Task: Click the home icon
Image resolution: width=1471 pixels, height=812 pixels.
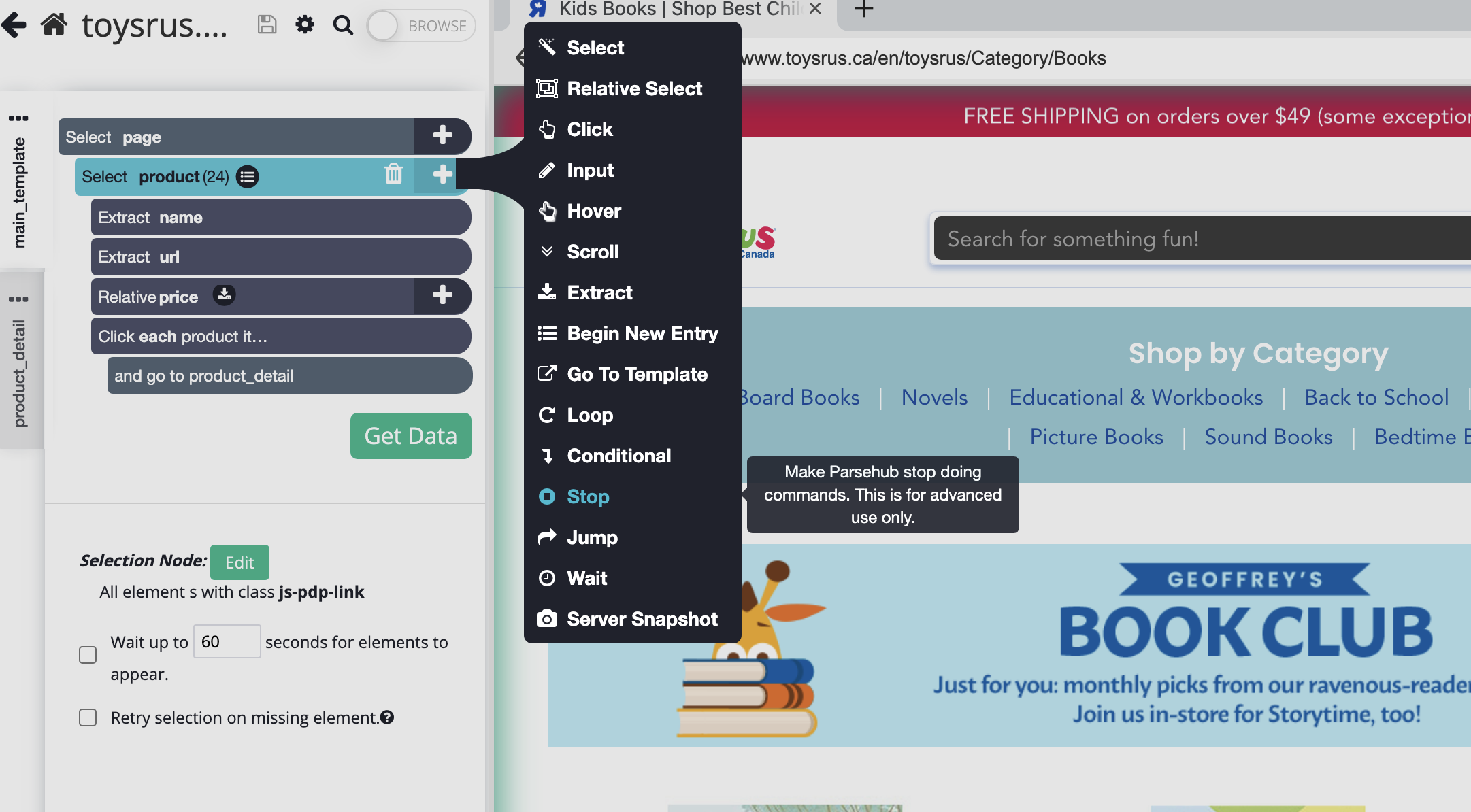Action: [54, 25]
